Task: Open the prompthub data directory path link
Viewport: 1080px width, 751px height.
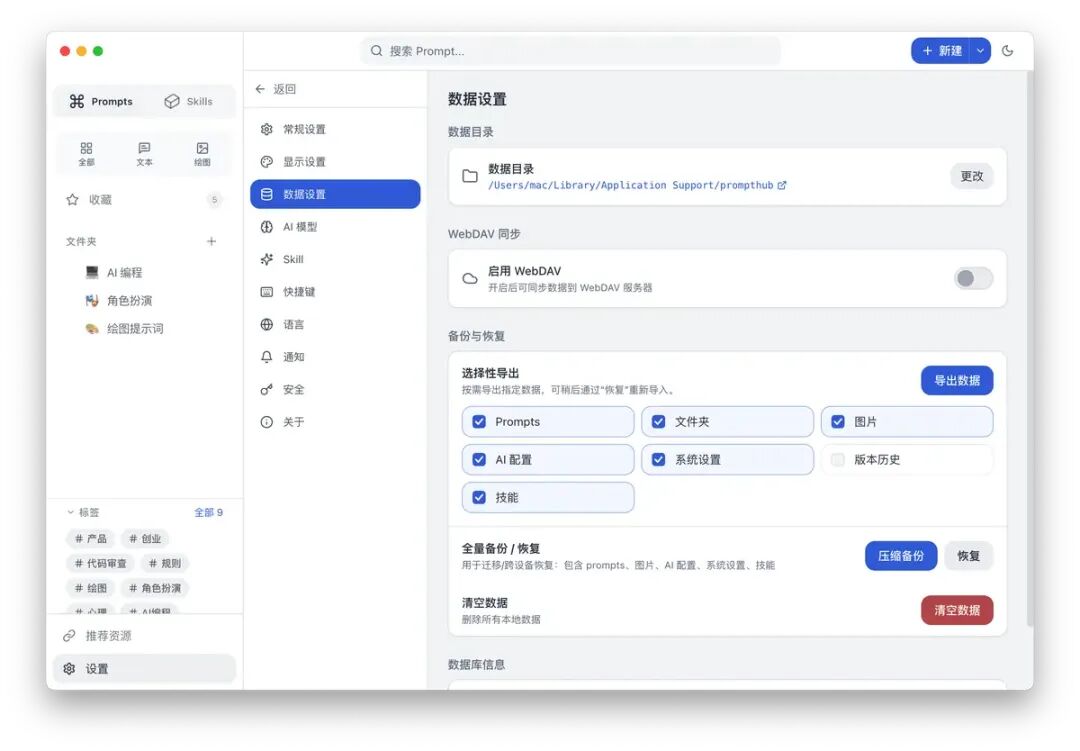Action: [637, 185]
